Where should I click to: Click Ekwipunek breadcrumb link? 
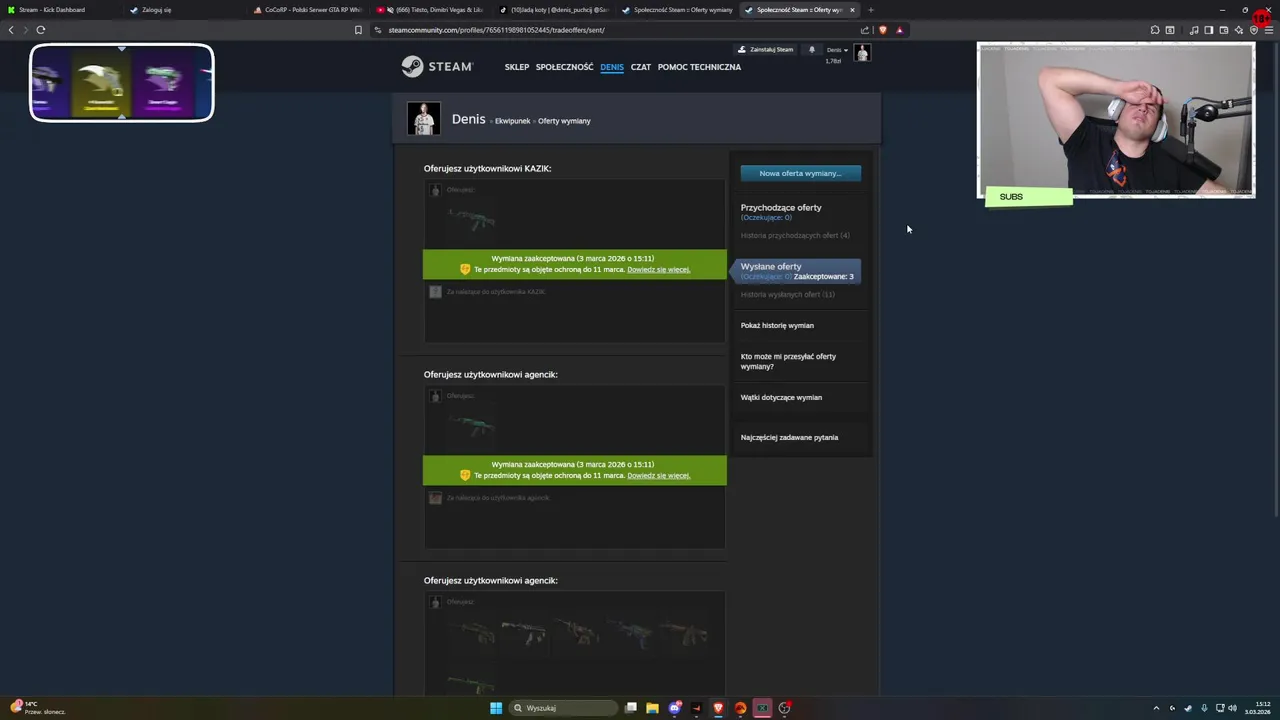pos(512,121)
